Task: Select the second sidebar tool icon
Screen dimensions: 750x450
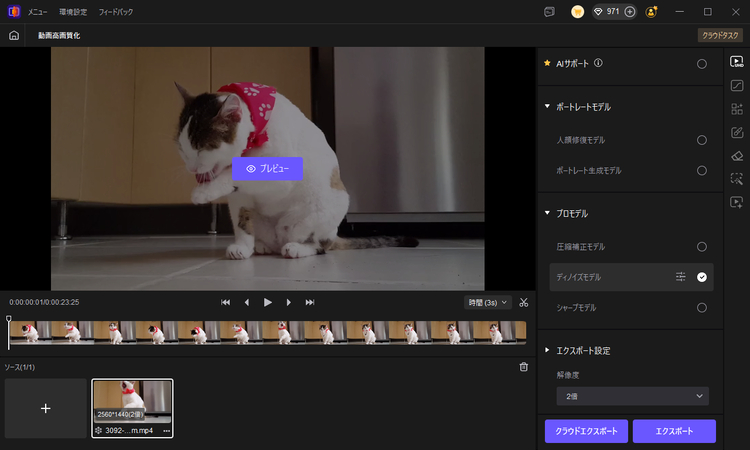Action: click(x=737, y=86)
